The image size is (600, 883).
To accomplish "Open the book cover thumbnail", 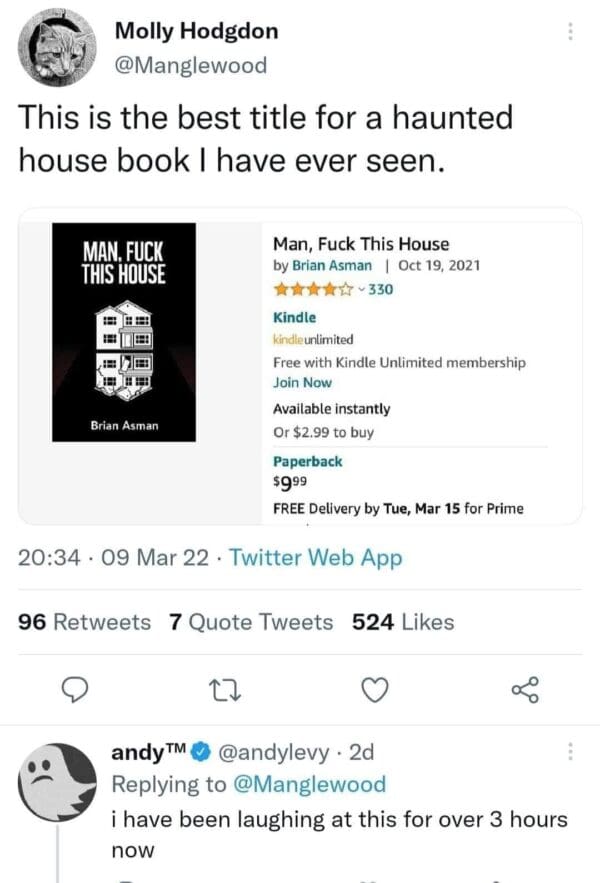I will 125,331.
